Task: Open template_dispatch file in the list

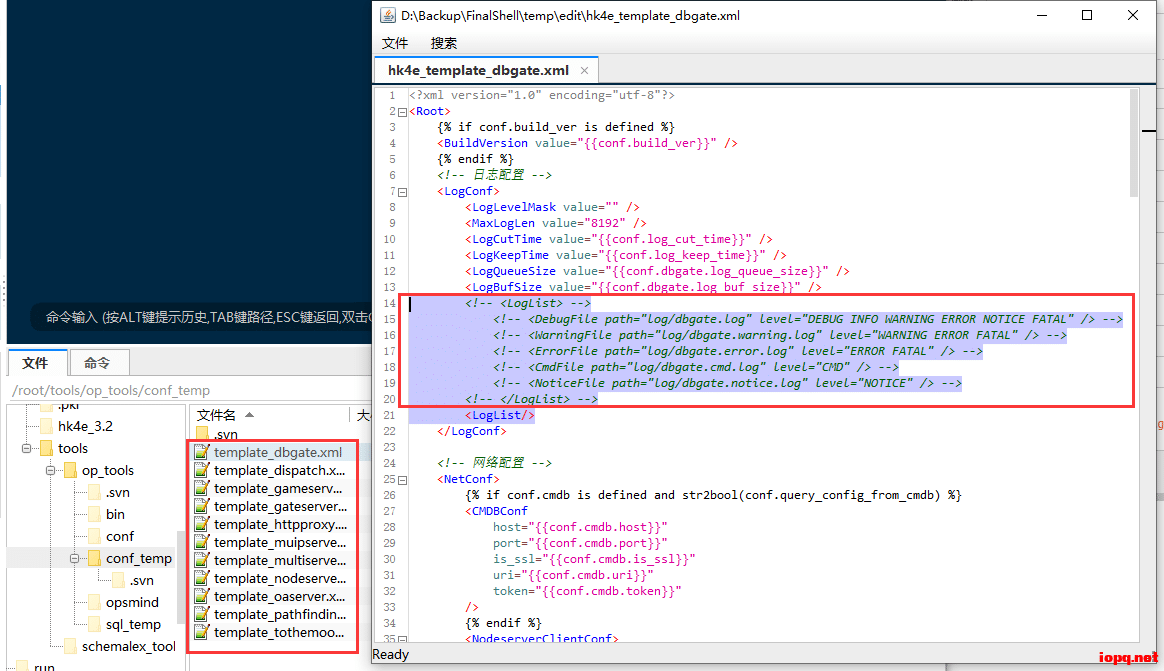Action: [x=279, y=470]
